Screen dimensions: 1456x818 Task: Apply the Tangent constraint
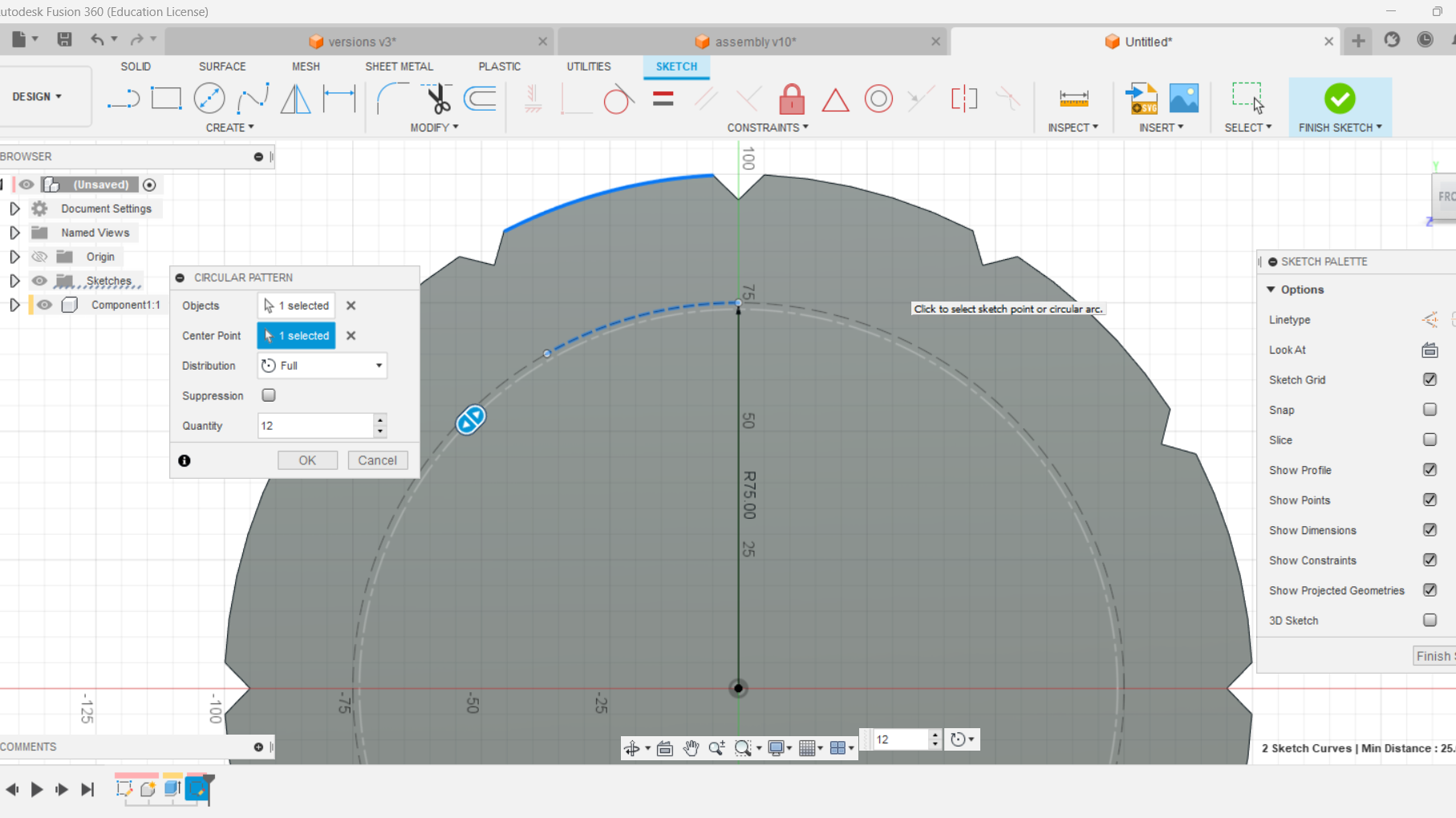[618, 99]
